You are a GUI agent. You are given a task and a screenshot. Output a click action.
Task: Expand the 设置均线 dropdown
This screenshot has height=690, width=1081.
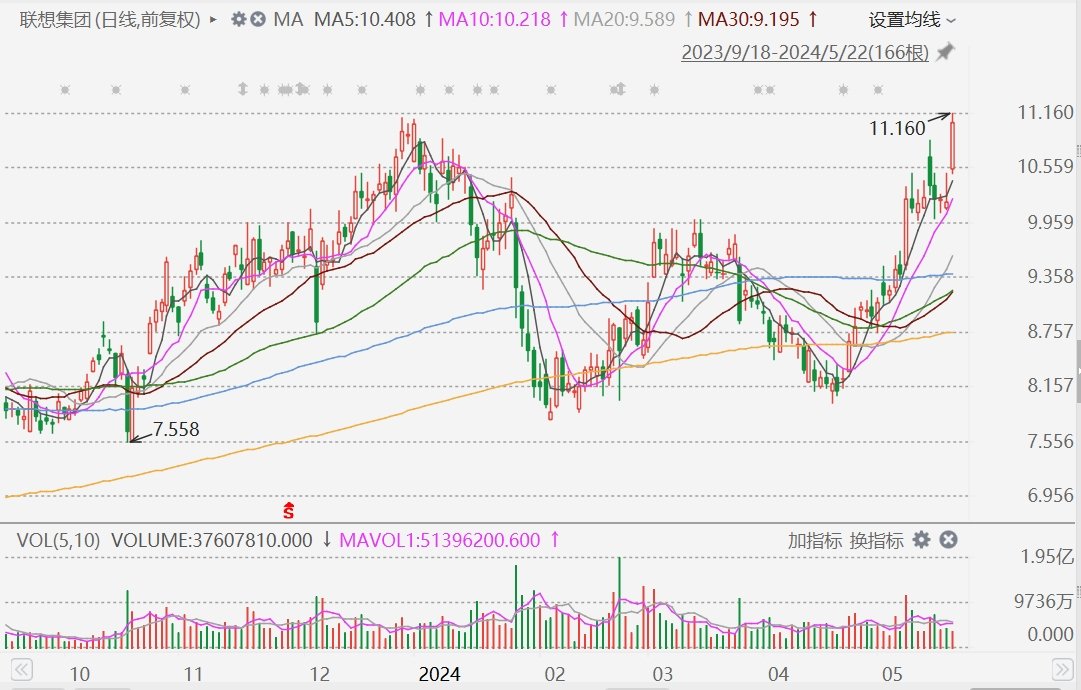[x=912, y=19]
